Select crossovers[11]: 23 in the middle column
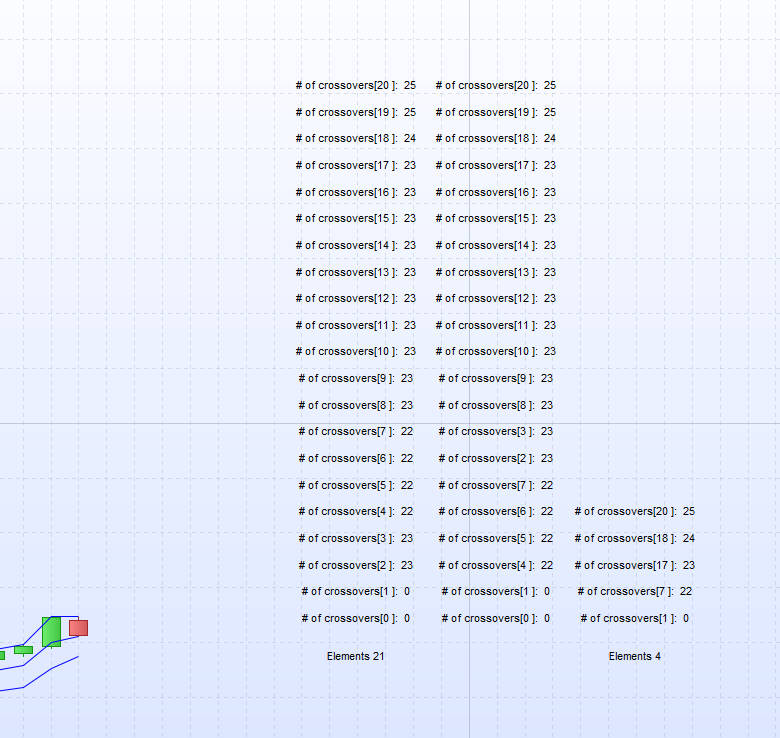The width and height of the screenshot is (780, 738). (x=495, y=325)
